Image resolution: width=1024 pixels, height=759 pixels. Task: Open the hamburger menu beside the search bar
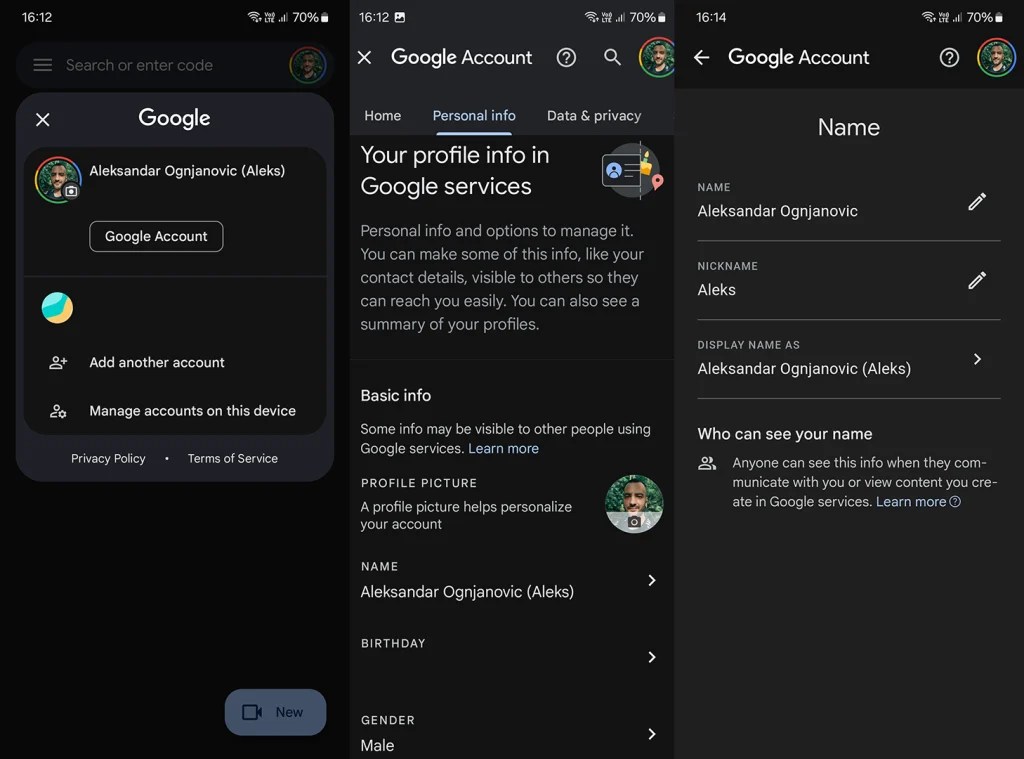[x=41, y=65]
